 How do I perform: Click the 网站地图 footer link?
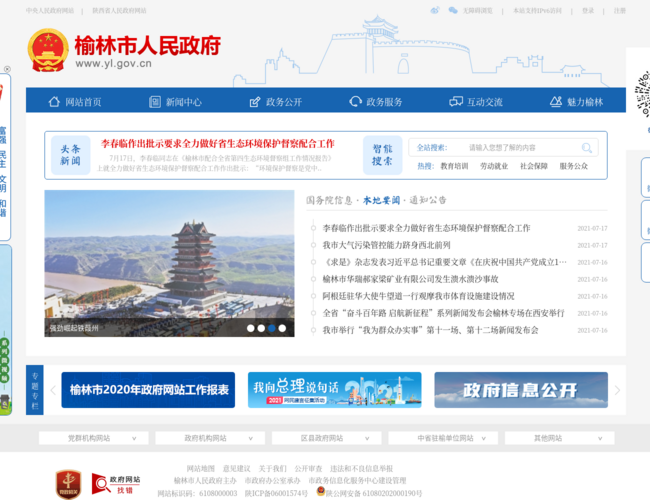pos(201,469)
